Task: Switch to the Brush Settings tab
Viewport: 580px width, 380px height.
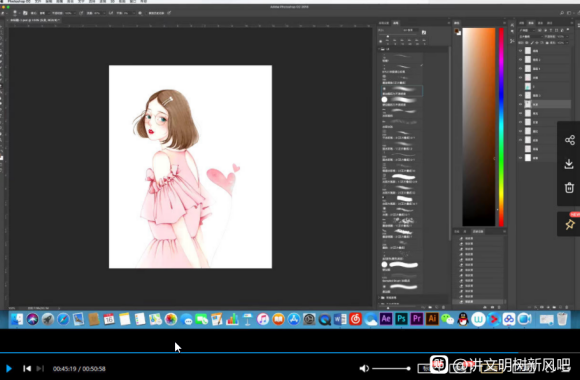Action: (x=384, y=23)
